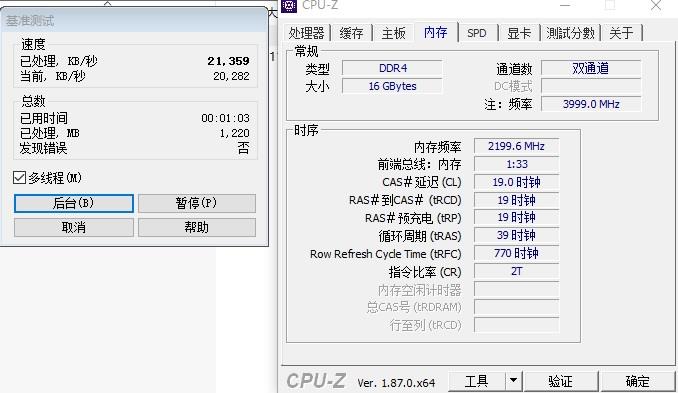
Task: Click the 指令比率 (CR) label
Action: point(425,272)
